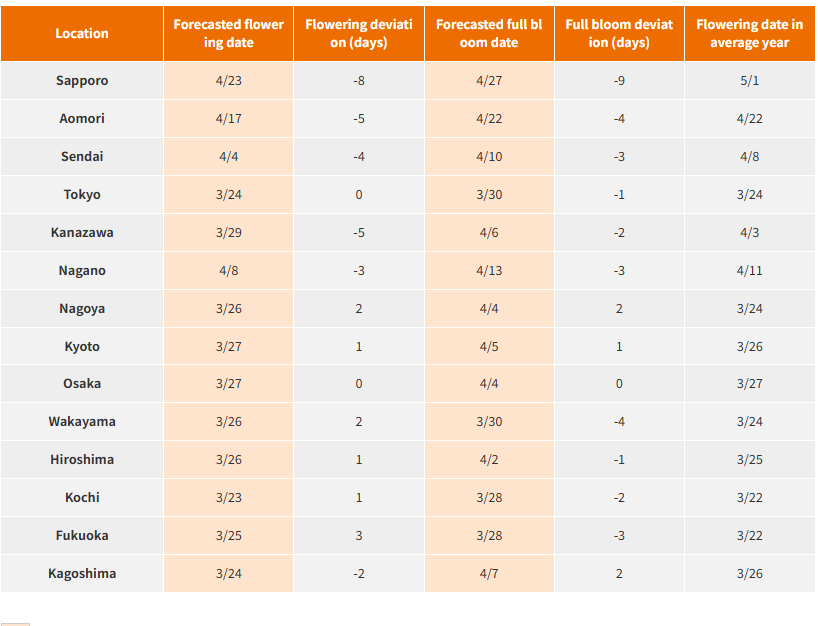
Task: Click the Flowering deviation (days) header
Action: click(359, 33)
